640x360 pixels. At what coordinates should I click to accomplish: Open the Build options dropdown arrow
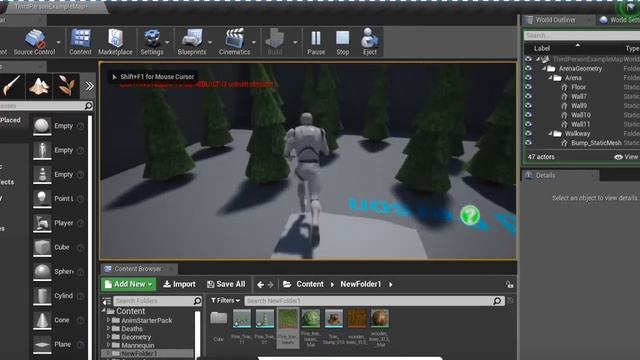click(295, 42)
